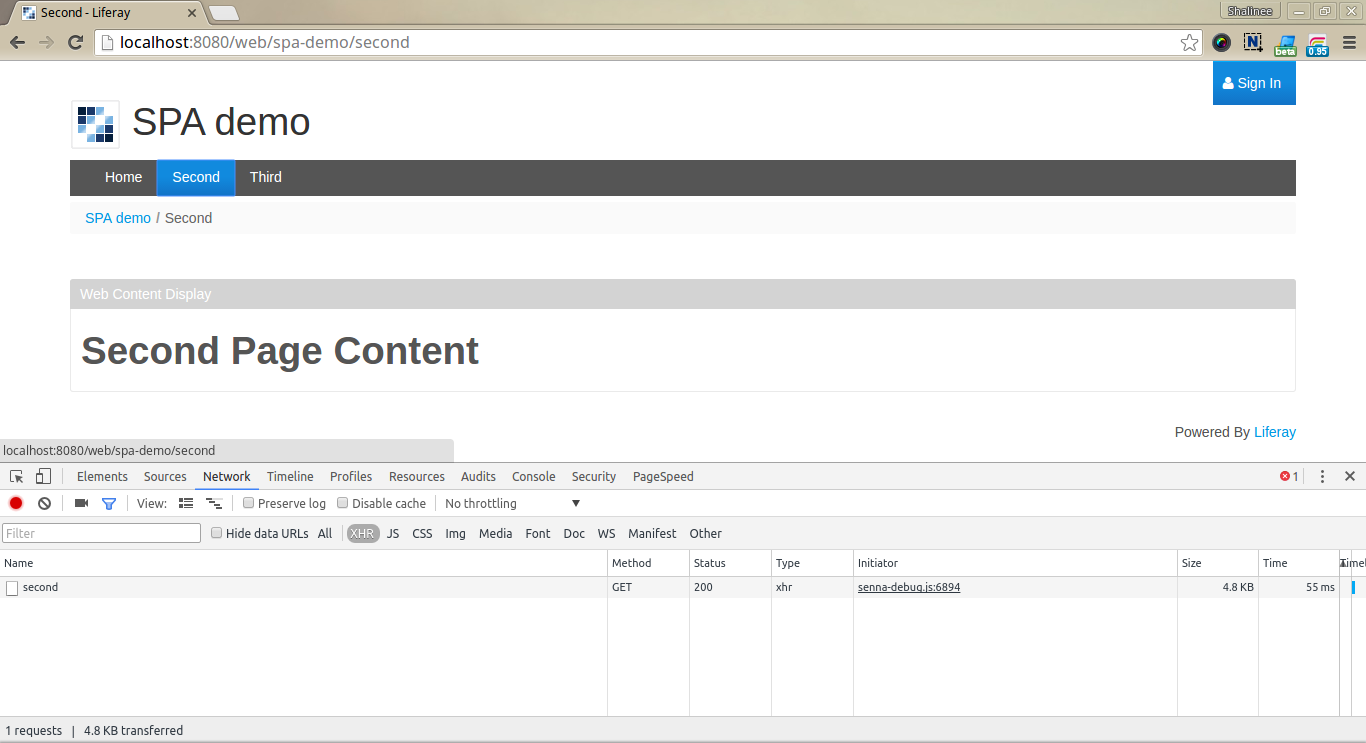Click the red error count indicator
This screenshot has height=743, width=1366.
click(x=1289, y=476)
